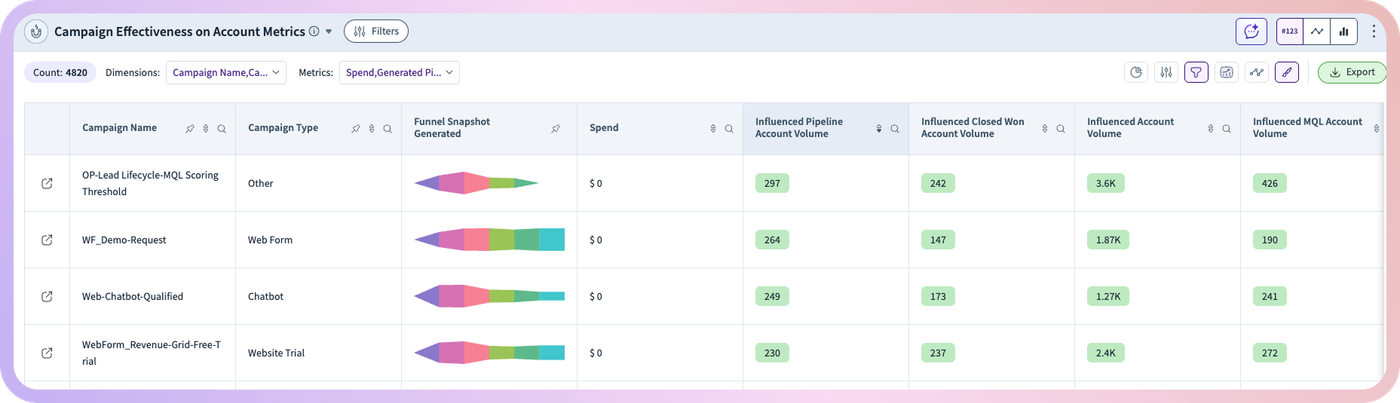
Task: Switch to the bar chart view
Action: (x=1344, y=31)
